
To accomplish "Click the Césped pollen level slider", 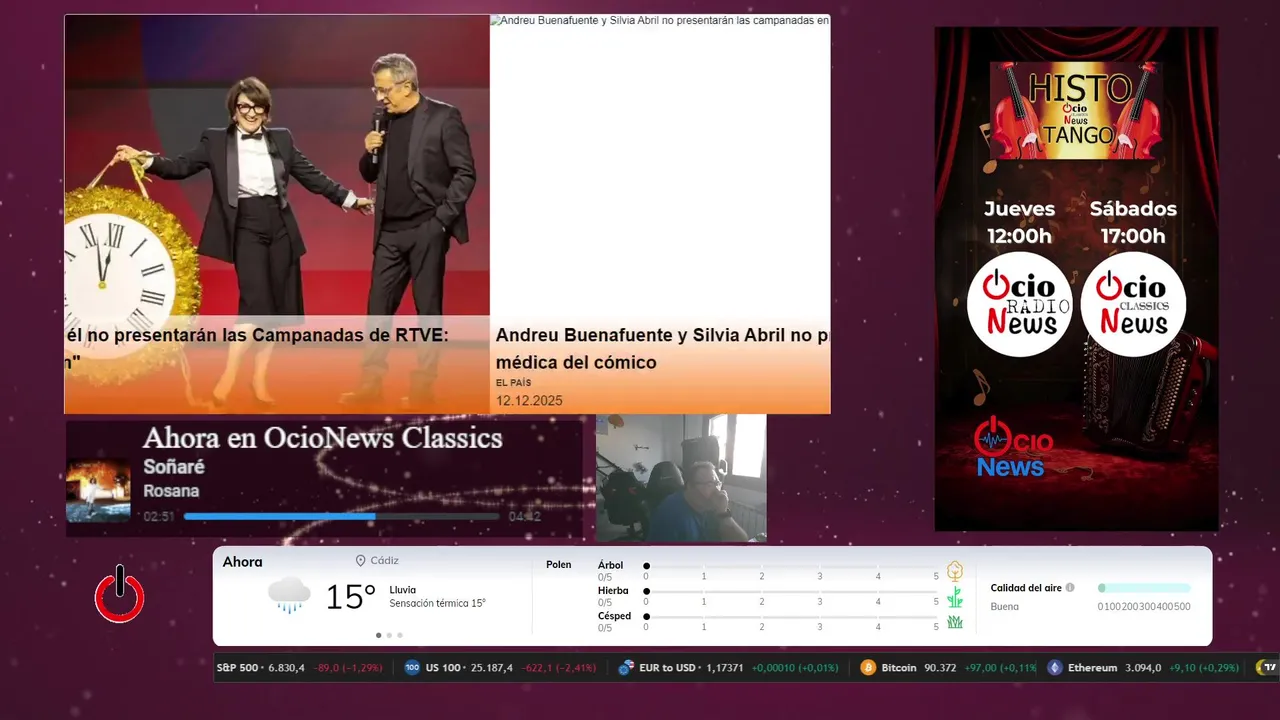I will coord(792,617).
